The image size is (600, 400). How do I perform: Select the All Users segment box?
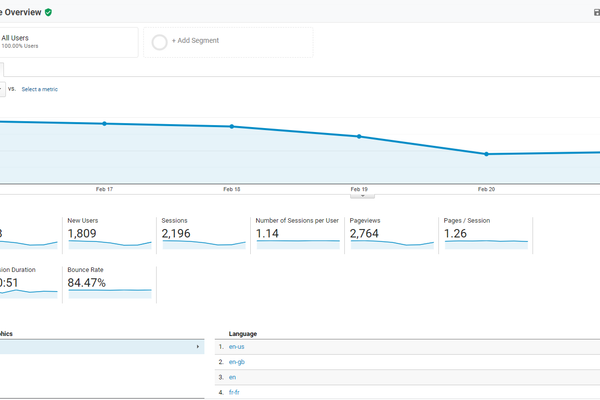tap(69, 42)
